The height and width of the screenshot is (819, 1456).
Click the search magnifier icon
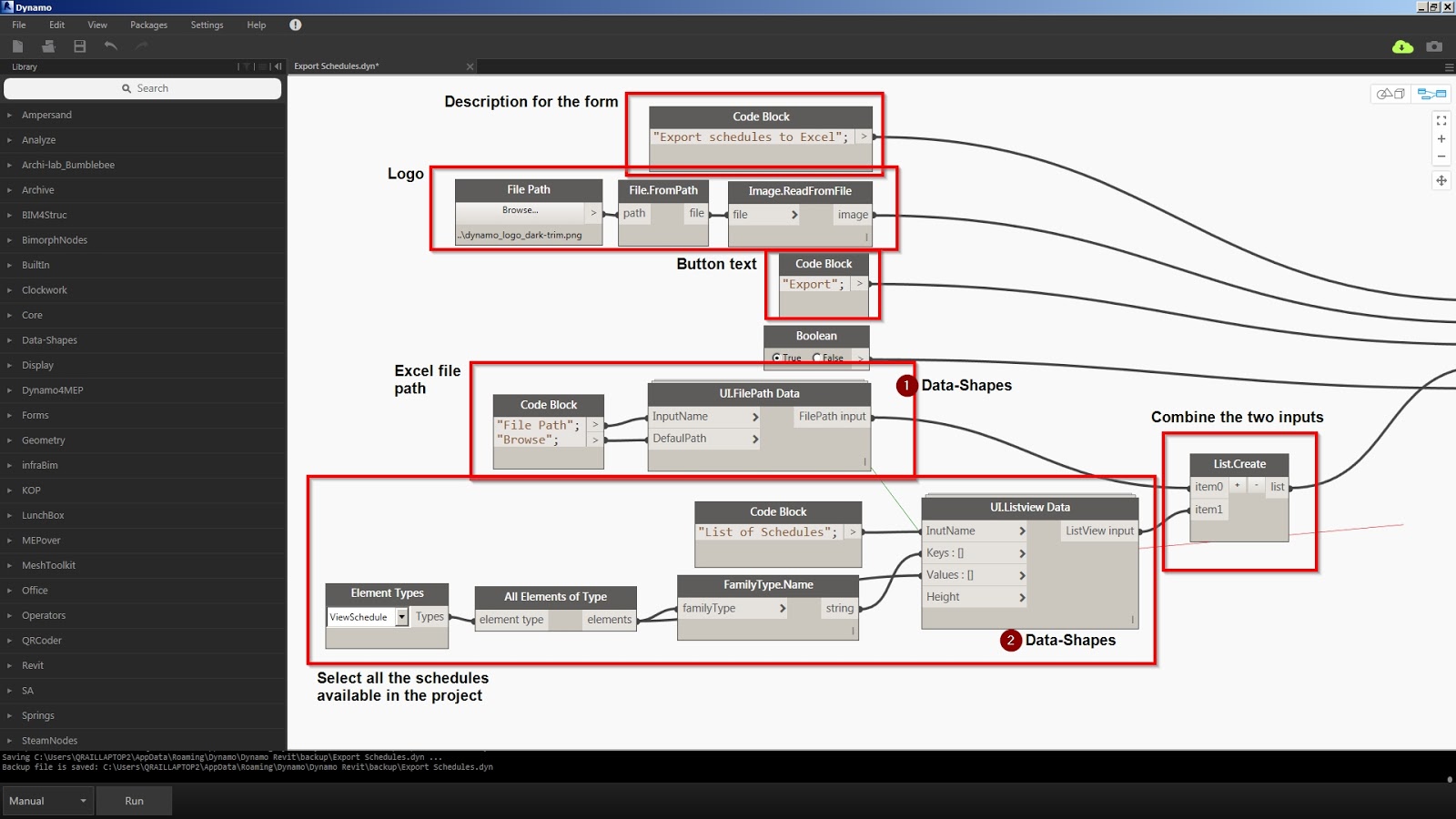126,88
